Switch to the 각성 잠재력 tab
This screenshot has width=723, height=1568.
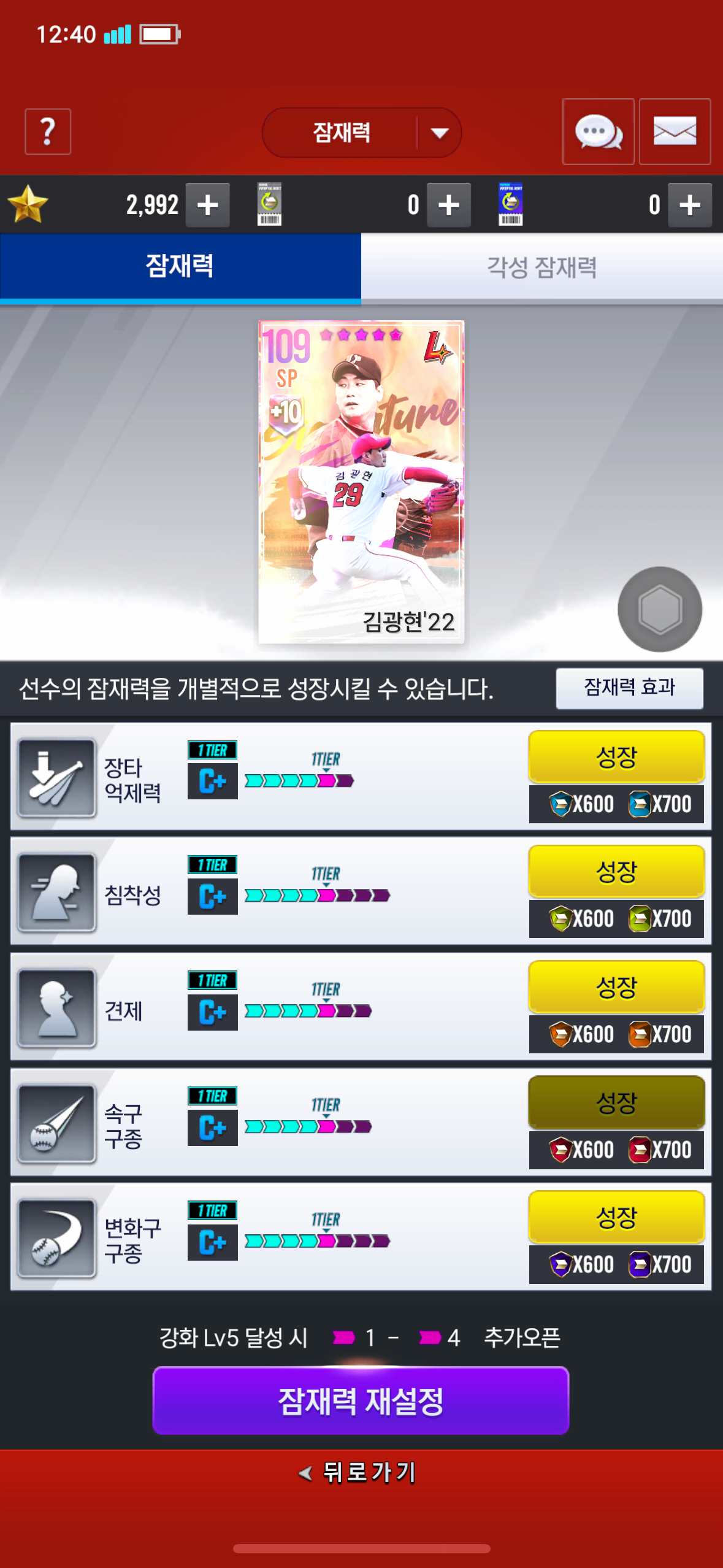pyautogui.click(x=542, y=267)
